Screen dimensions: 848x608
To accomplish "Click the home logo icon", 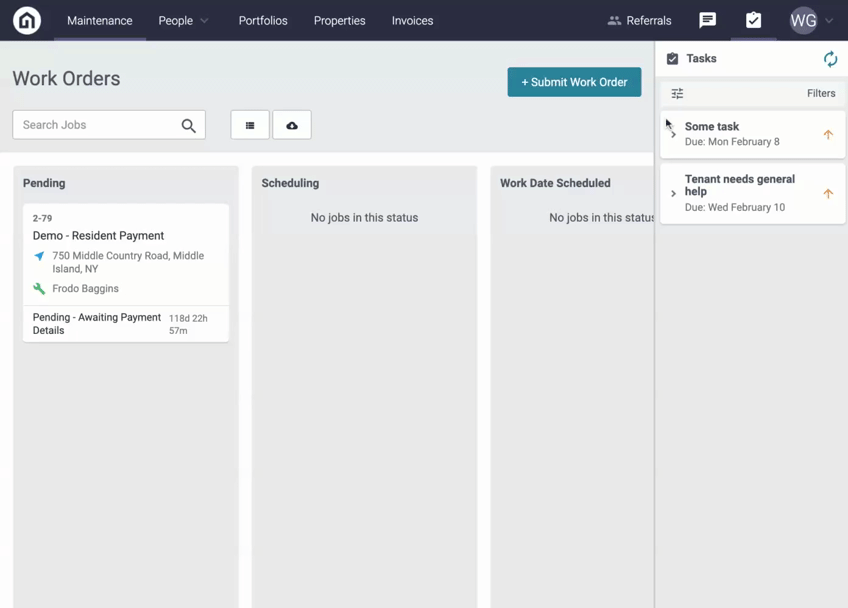I will tap(26, 21).
